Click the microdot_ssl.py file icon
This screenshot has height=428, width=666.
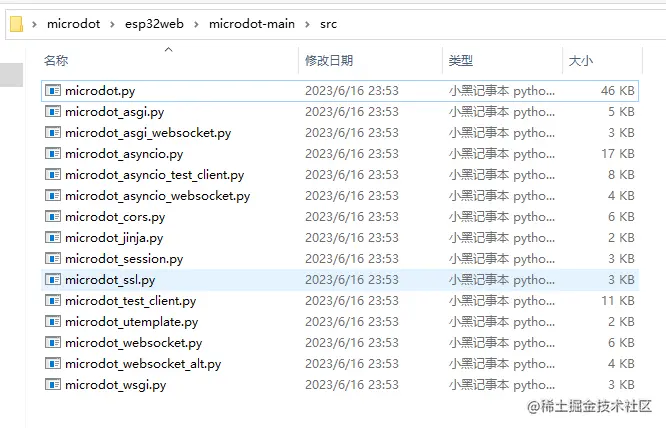53,279
